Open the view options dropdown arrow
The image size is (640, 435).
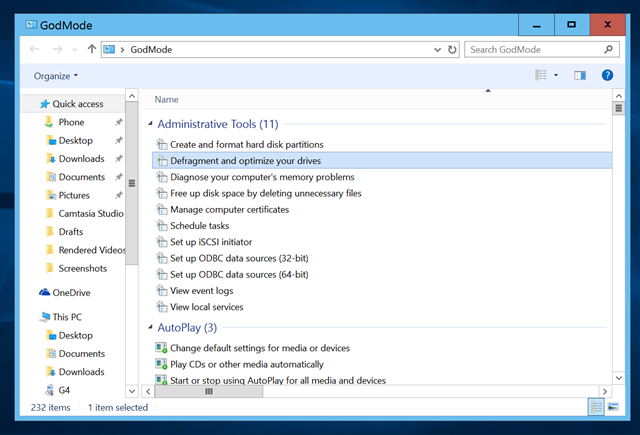pyautogui.click(x=556, y=75)
